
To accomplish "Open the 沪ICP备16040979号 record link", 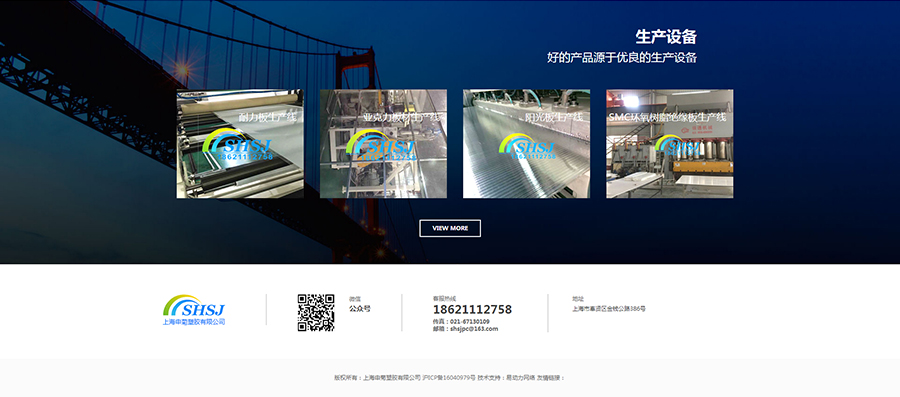I will coord(449,378).
